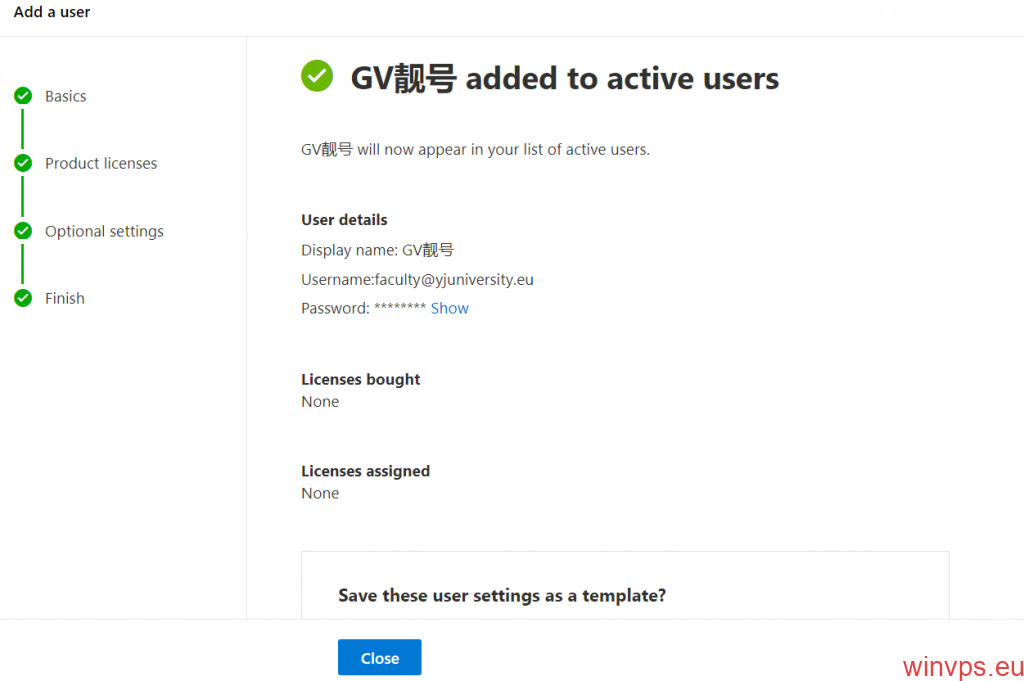Open the Product licenses step

pos(101,163)
